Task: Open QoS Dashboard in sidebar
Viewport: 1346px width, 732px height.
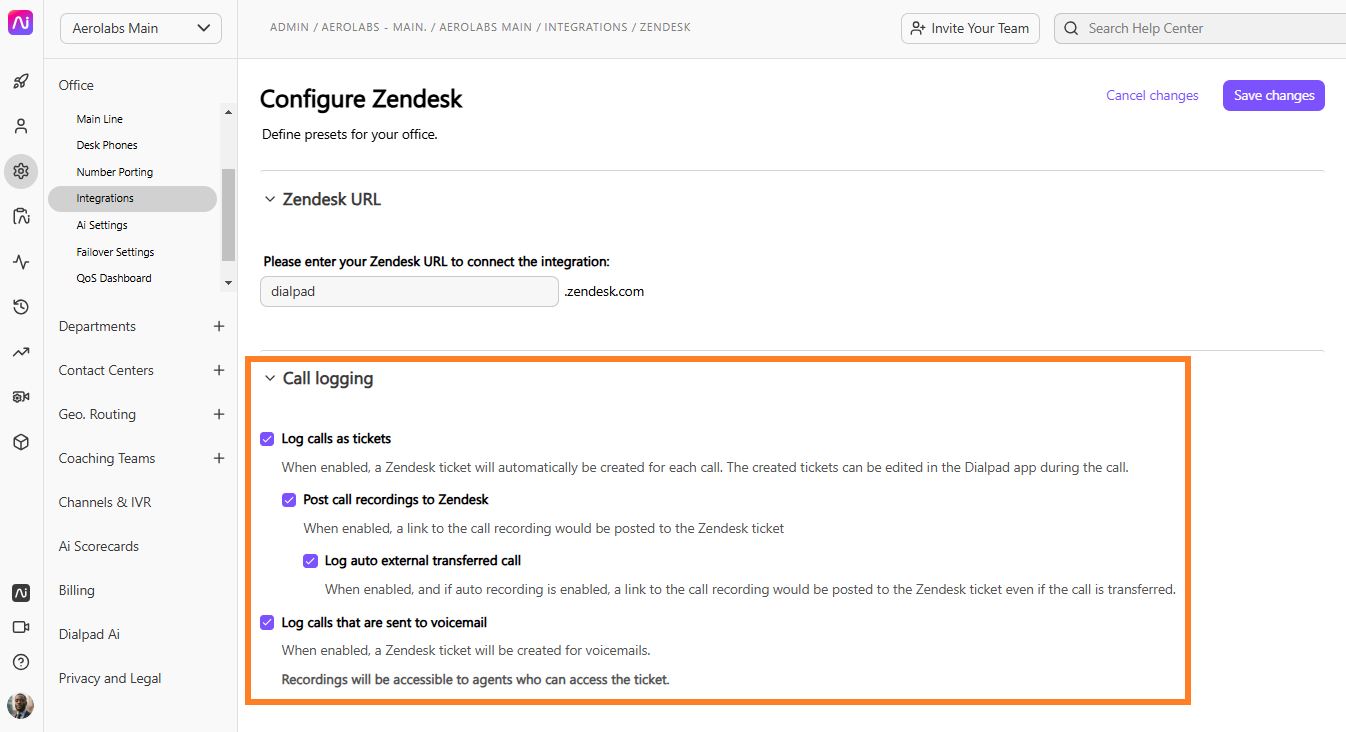Action: click(114, 278)
